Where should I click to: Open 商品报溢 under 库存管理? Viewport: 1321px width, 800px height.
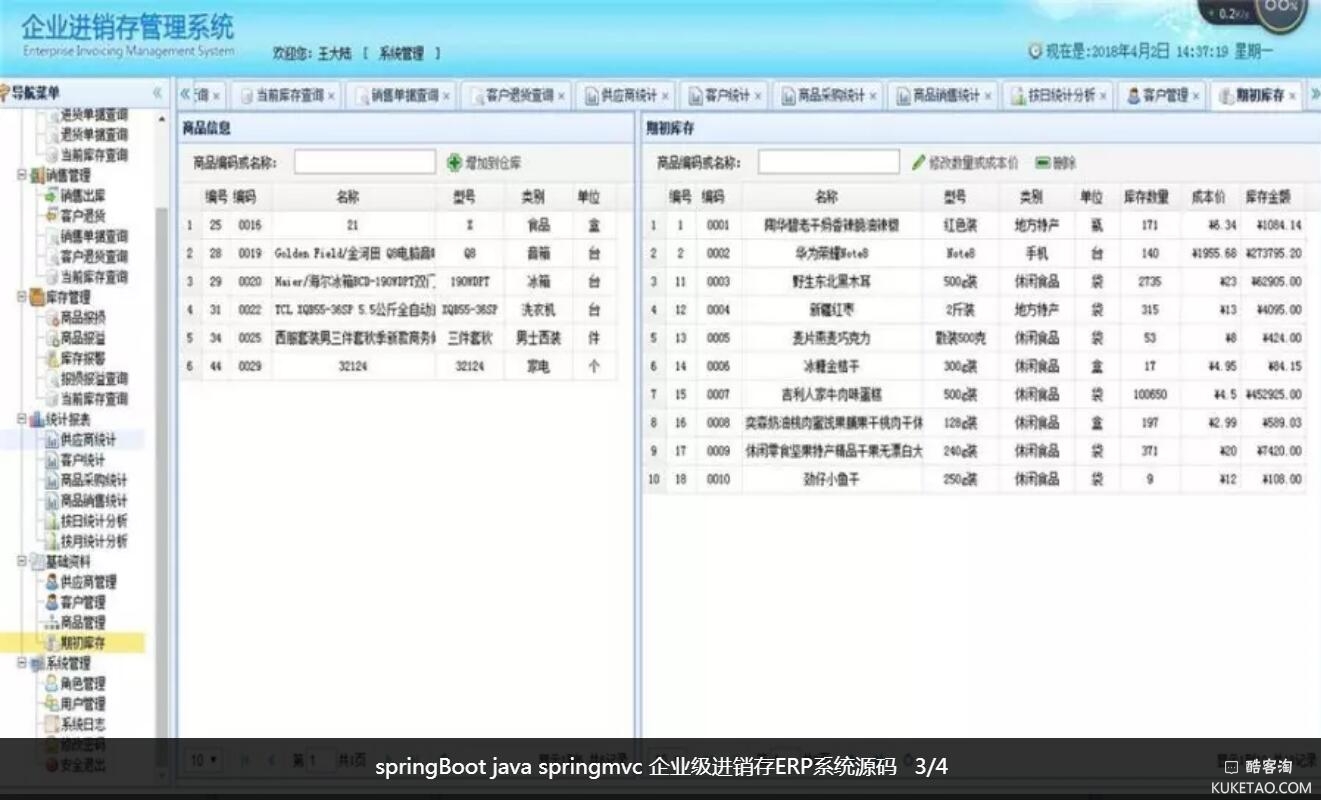[x=81, y=338]
